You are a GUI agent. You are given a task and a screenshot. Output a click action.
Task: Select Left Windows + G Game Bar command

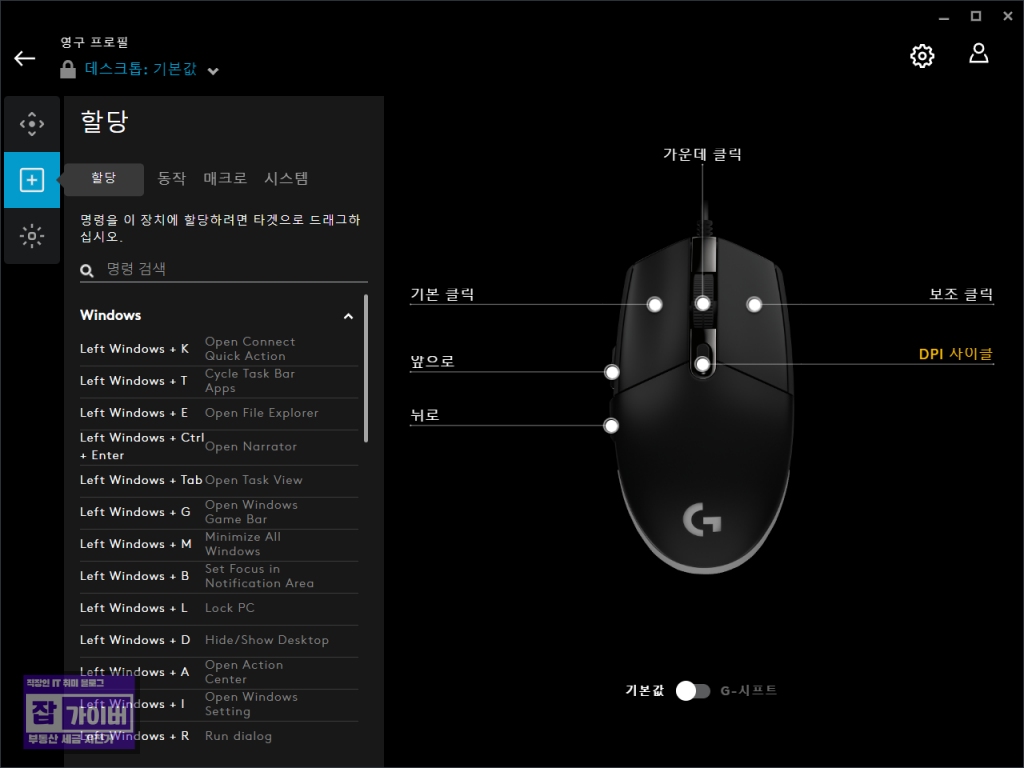(x=219, y=513)
